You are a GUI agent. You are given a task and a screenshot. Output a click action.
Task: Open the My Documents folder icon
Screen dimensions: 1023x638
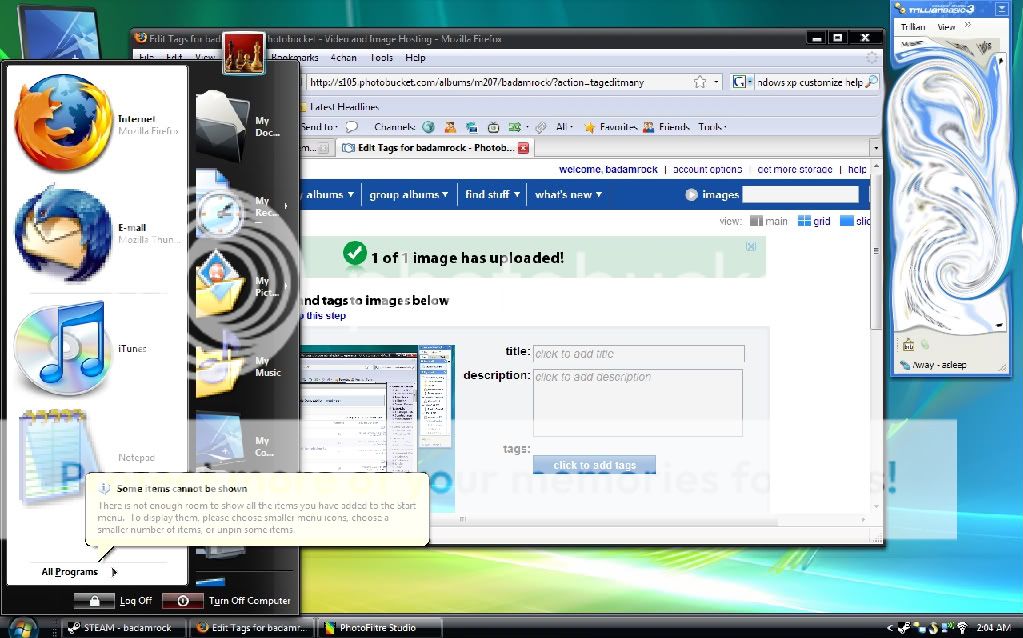click(x=223, y=124)
